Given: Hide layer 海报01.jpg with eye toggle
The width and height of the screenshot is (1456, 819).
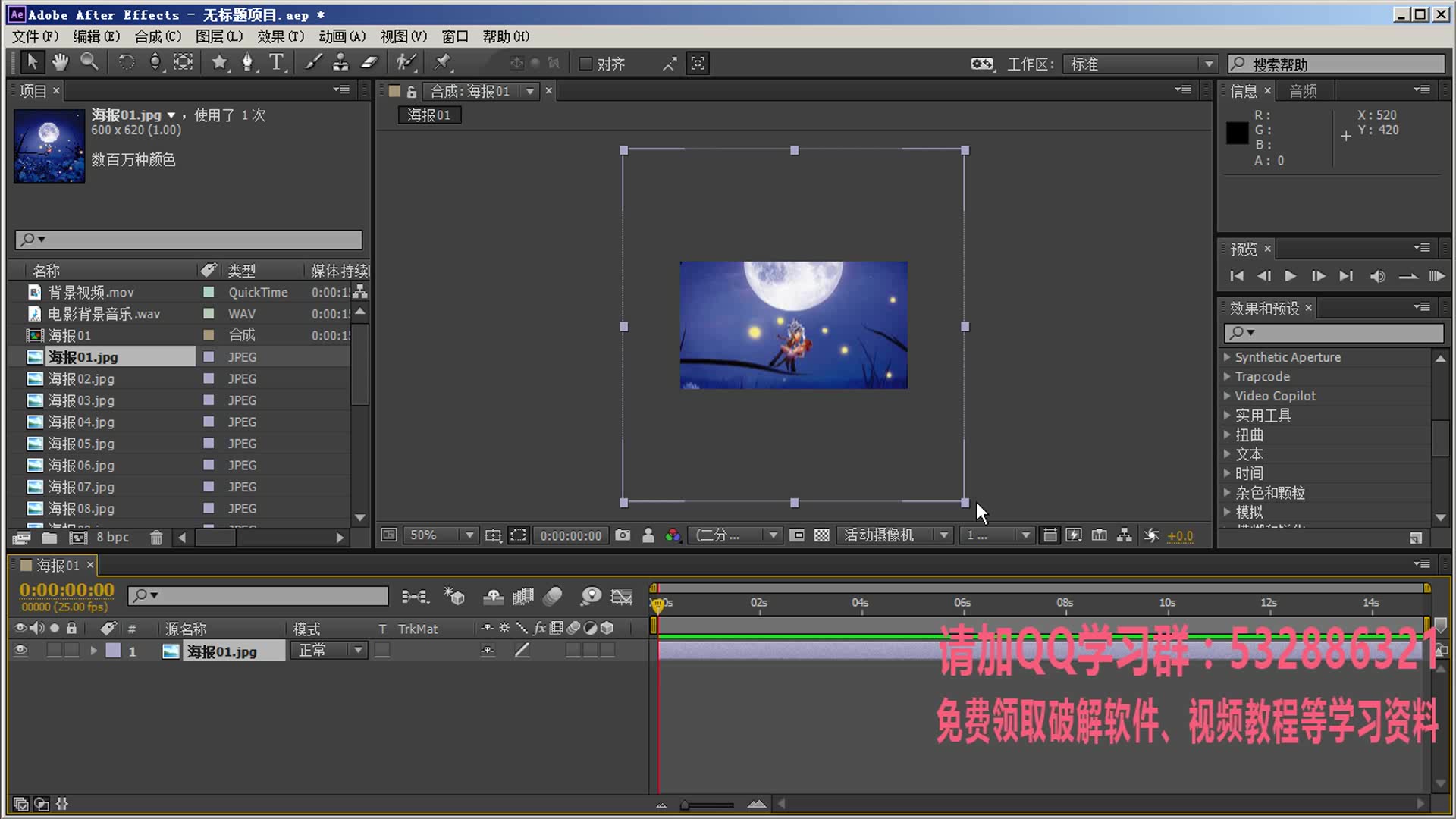Looking at the screenshot, I should tap(20, 651).
